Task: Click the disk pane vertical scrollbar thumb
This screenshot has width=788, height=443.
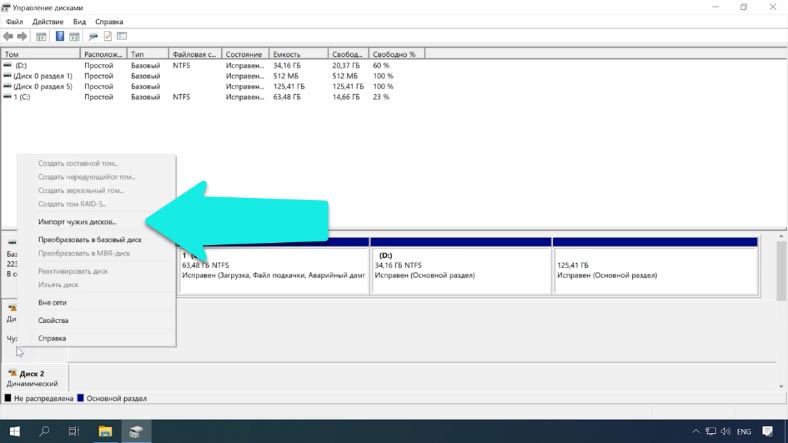Action: pyautogui.click(x=781, y=272)
